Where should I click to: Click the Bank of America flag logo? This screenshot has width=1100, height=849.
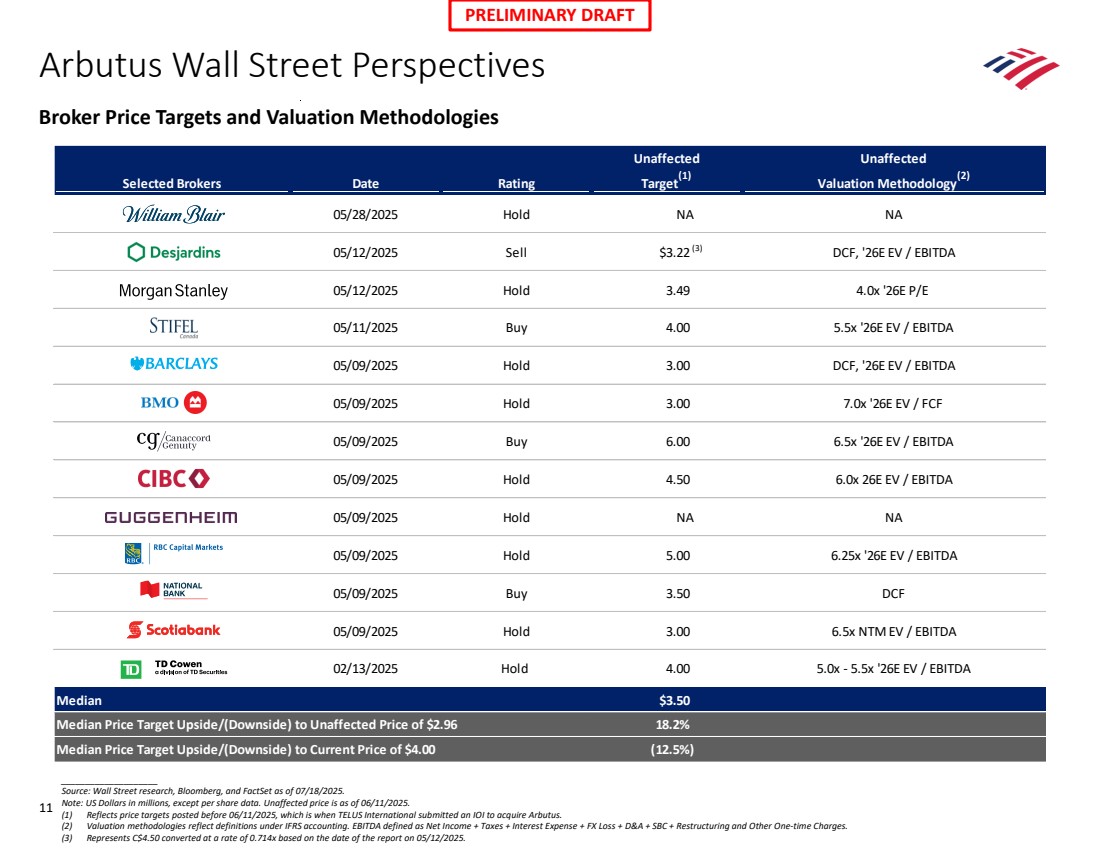[x=1020, y=68]
